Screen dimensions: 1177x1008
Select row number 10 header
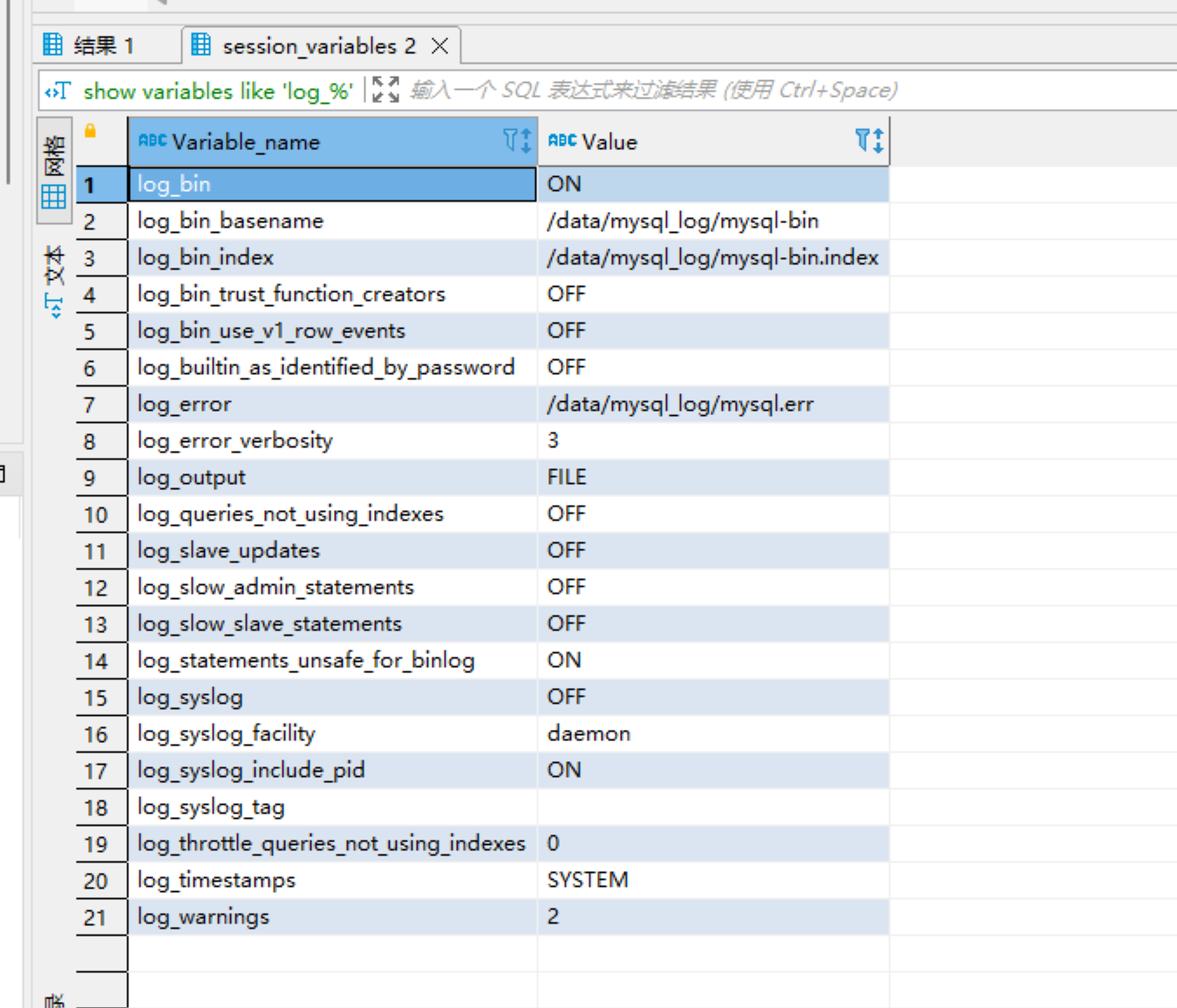[102, 514]
